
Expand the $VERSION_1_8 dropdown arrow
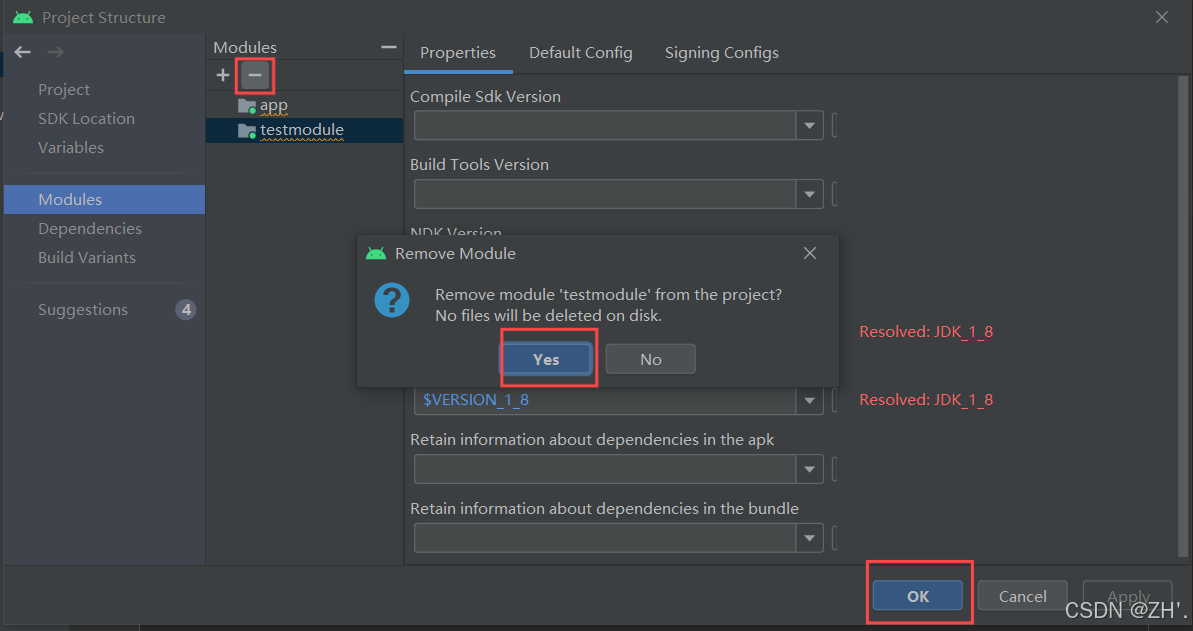810,400
